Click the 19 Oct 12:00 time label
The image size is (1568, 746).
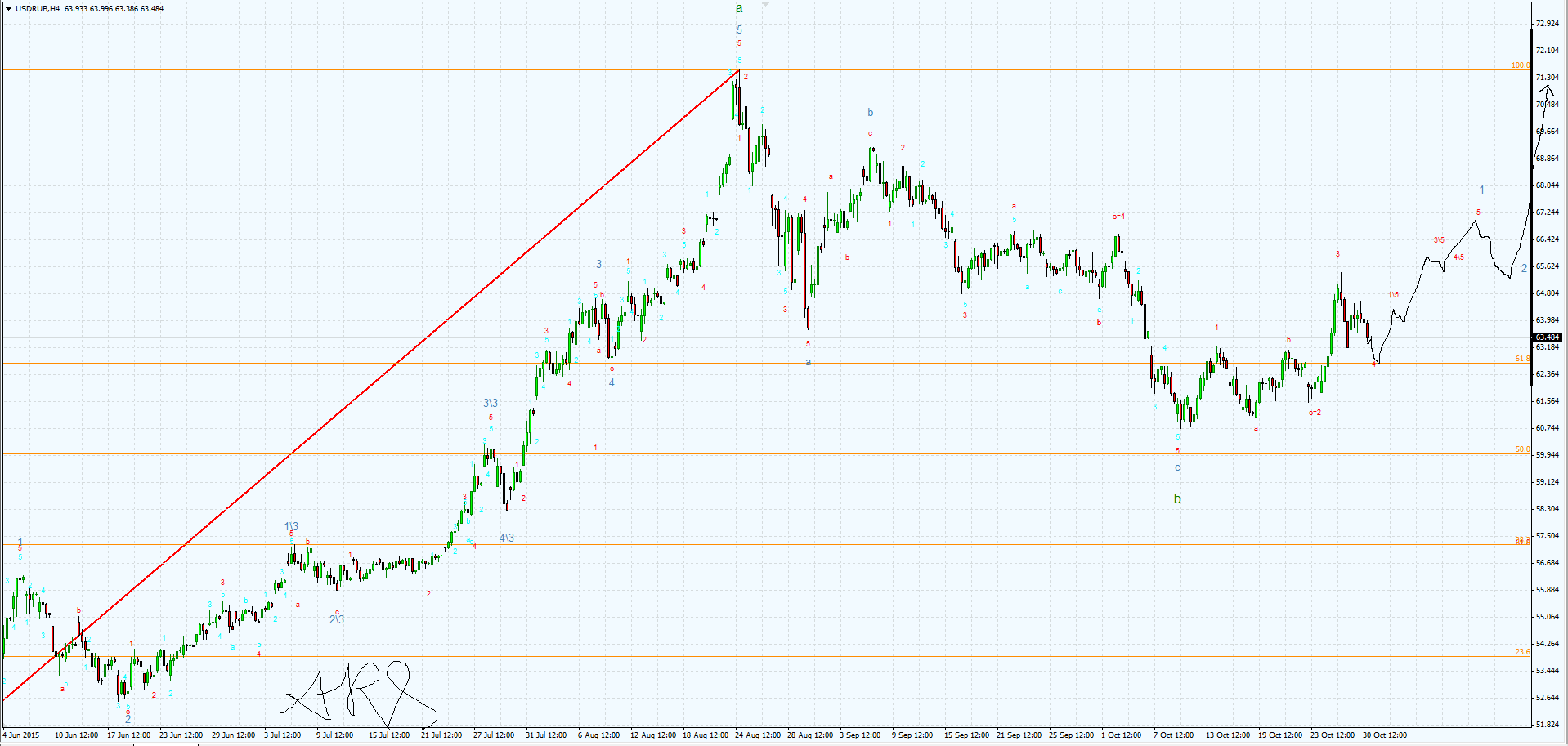pyautogui.click(x=1280, y=735)
